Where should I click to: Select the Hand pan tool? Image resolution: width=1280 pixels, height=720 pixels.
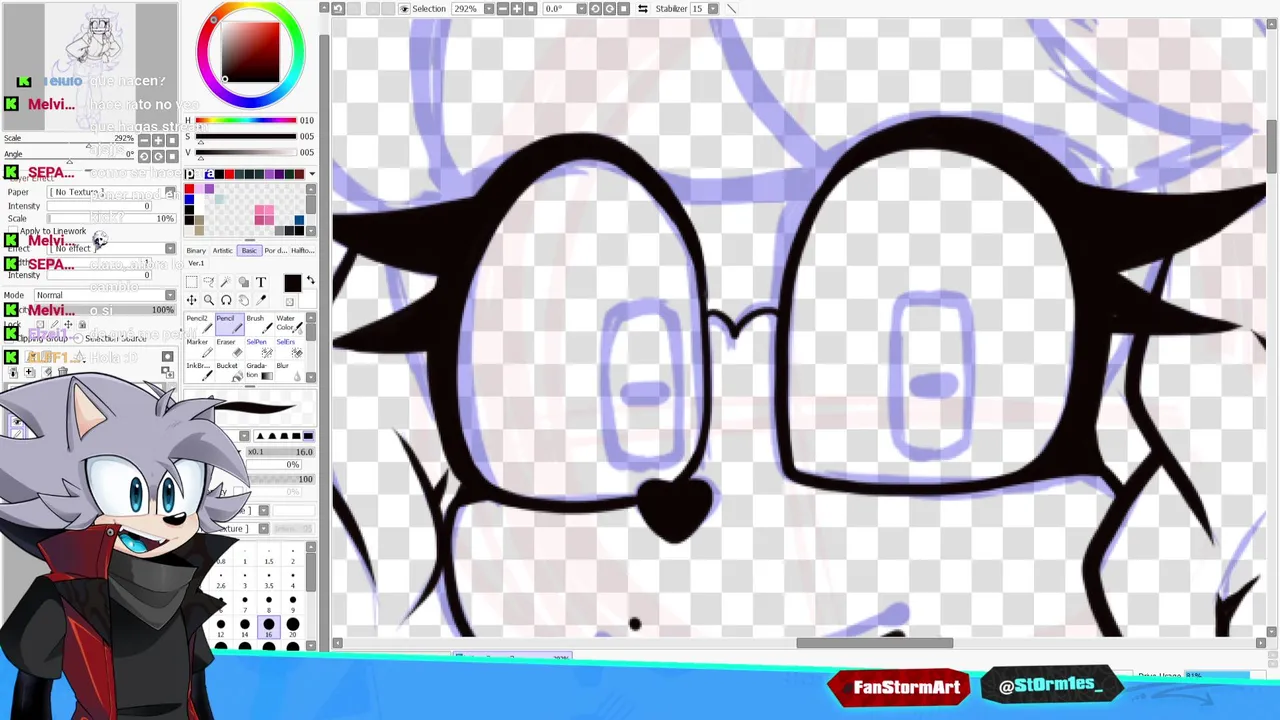point(243,300)
